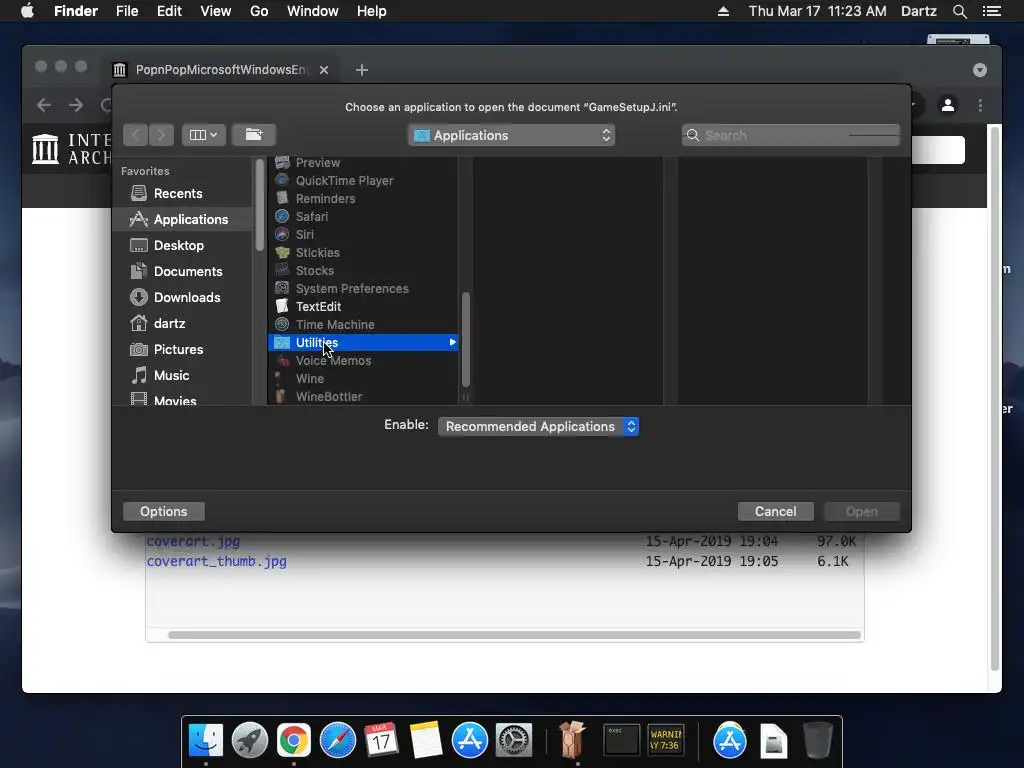Viewport: 1024px width, 768px height.
Task: Close the PopnPopMicrosoftWindows browser tab
Action: [324, 70]
